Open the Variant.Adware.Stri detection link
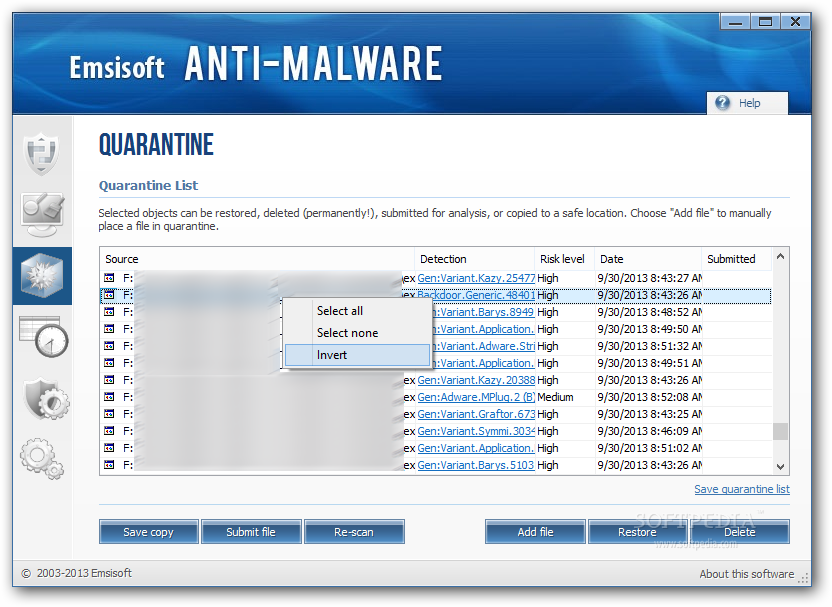Image resolution: width=832 pixels, height=607 pixels. coord(483,346)
